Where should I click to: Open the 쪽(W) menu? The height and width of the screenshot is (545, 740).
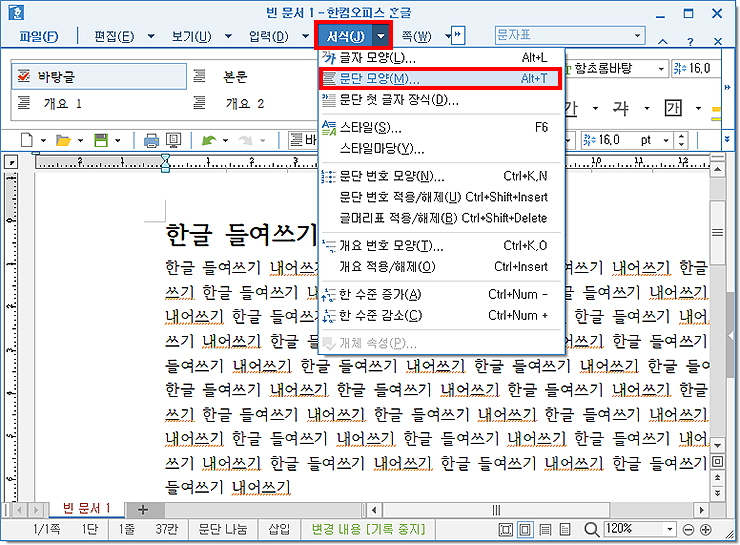click(416, 36)
